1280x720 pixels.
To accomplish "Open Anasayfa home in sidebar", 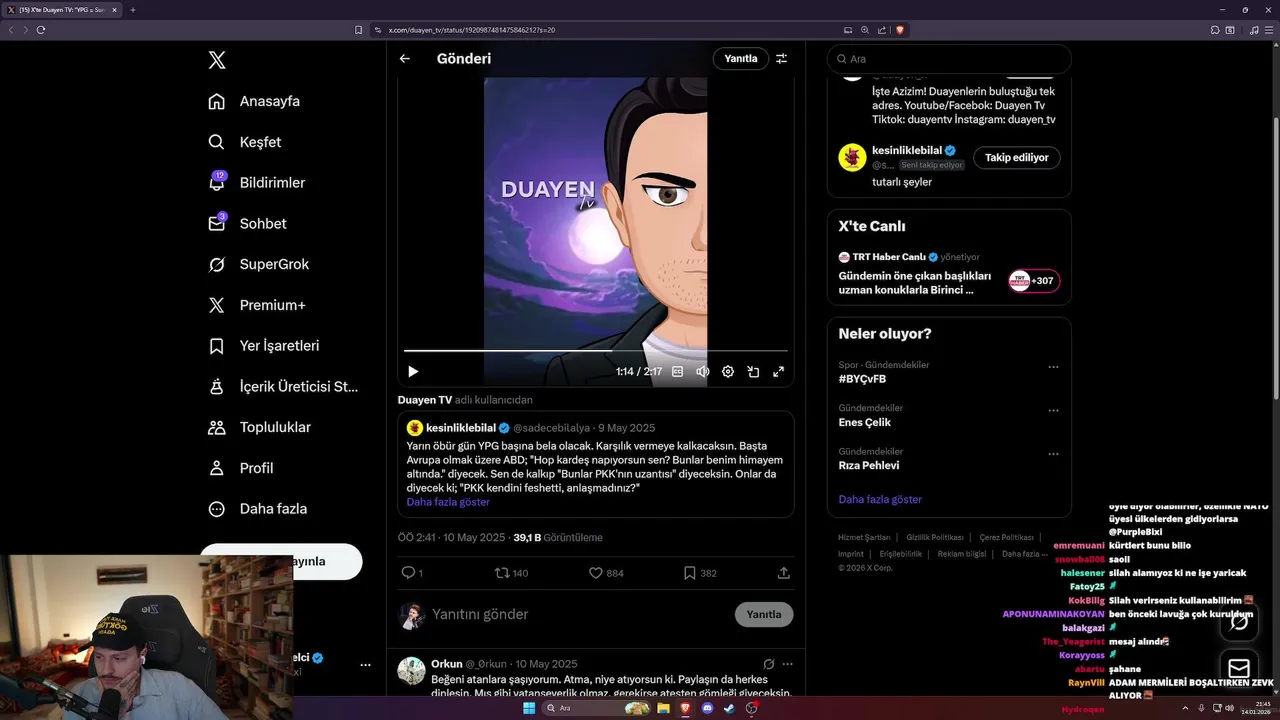I will (254, 101).
